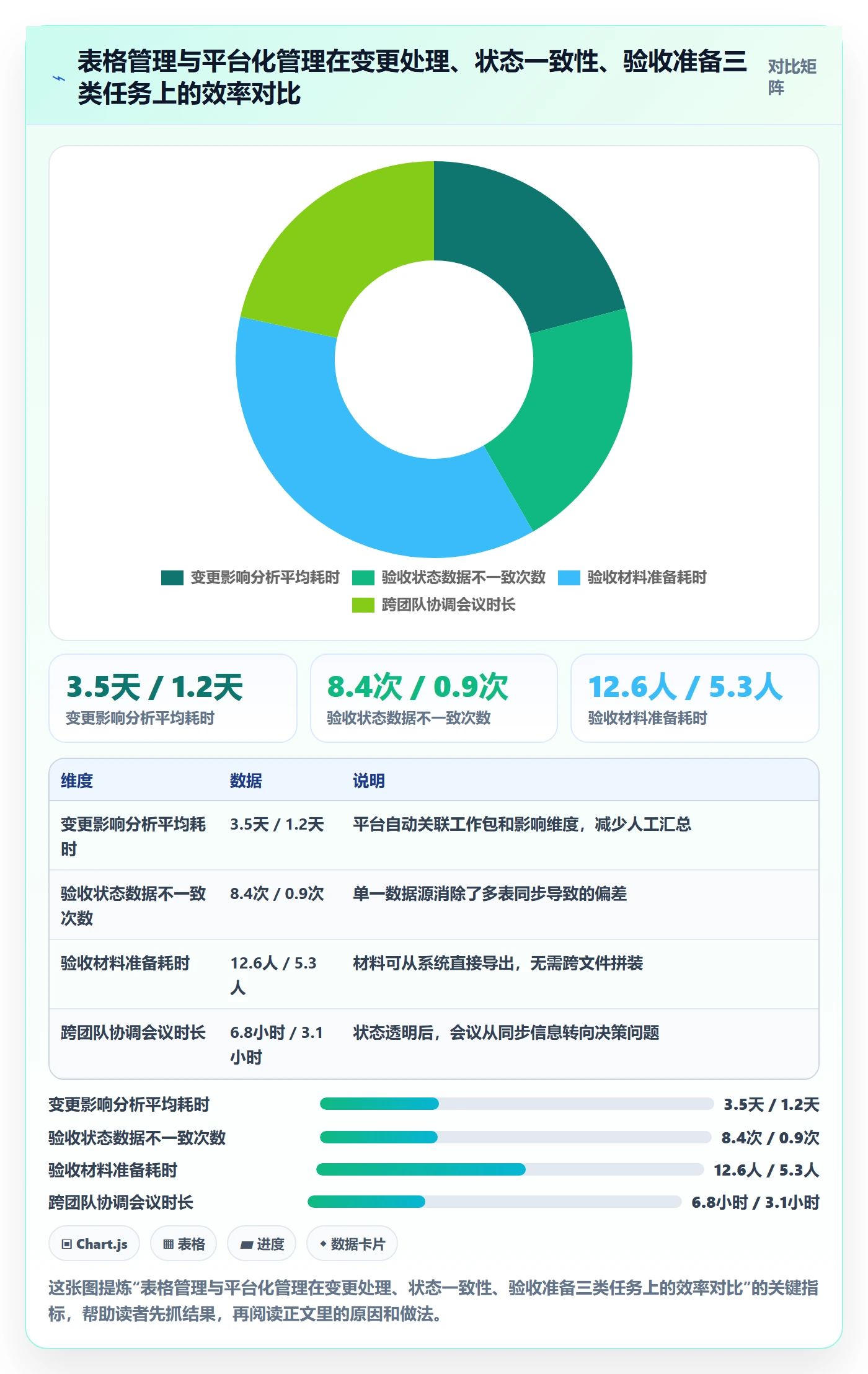Click the 表格 tag chip
Viewport: 868px width, 1374px height.
(x=184, y=1244)
